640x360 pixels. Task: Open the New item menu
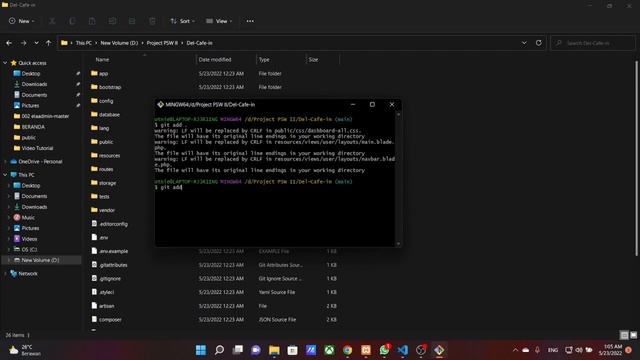click(x=22, y=21)
